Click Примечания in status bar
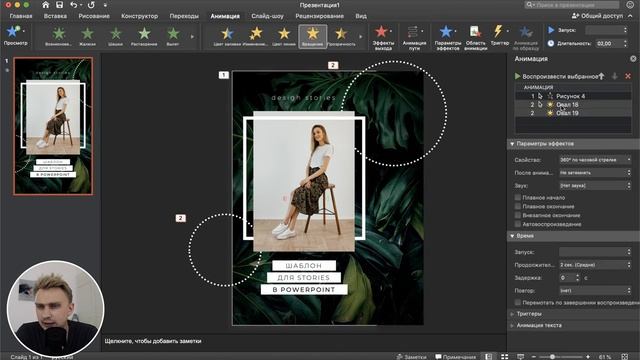The width and height of the screenshot is (640, 360). click(456, 357)
